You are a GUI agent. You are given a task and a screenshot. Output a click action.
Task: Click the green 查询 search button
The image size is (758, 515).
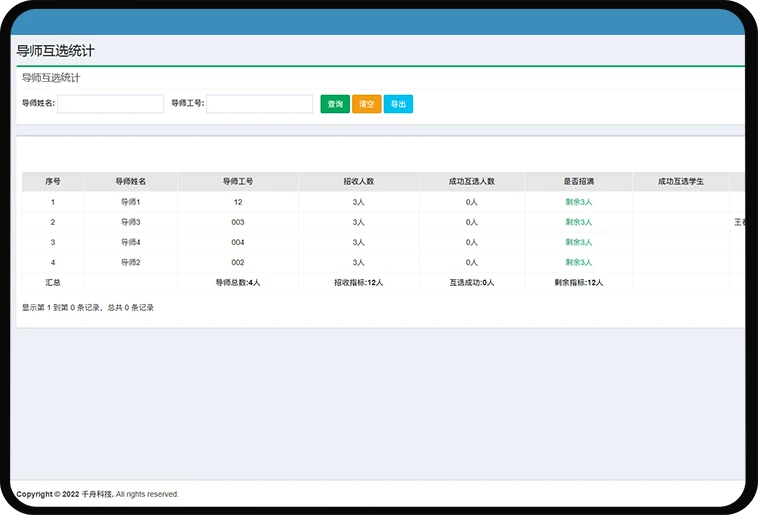335,104
